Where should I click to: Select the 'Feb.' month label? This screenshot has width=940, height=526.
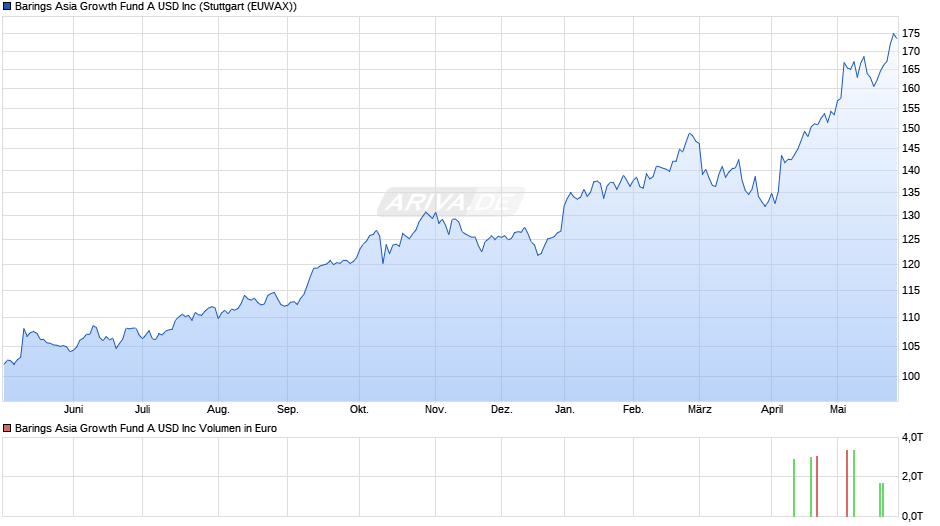click(633, 410)
